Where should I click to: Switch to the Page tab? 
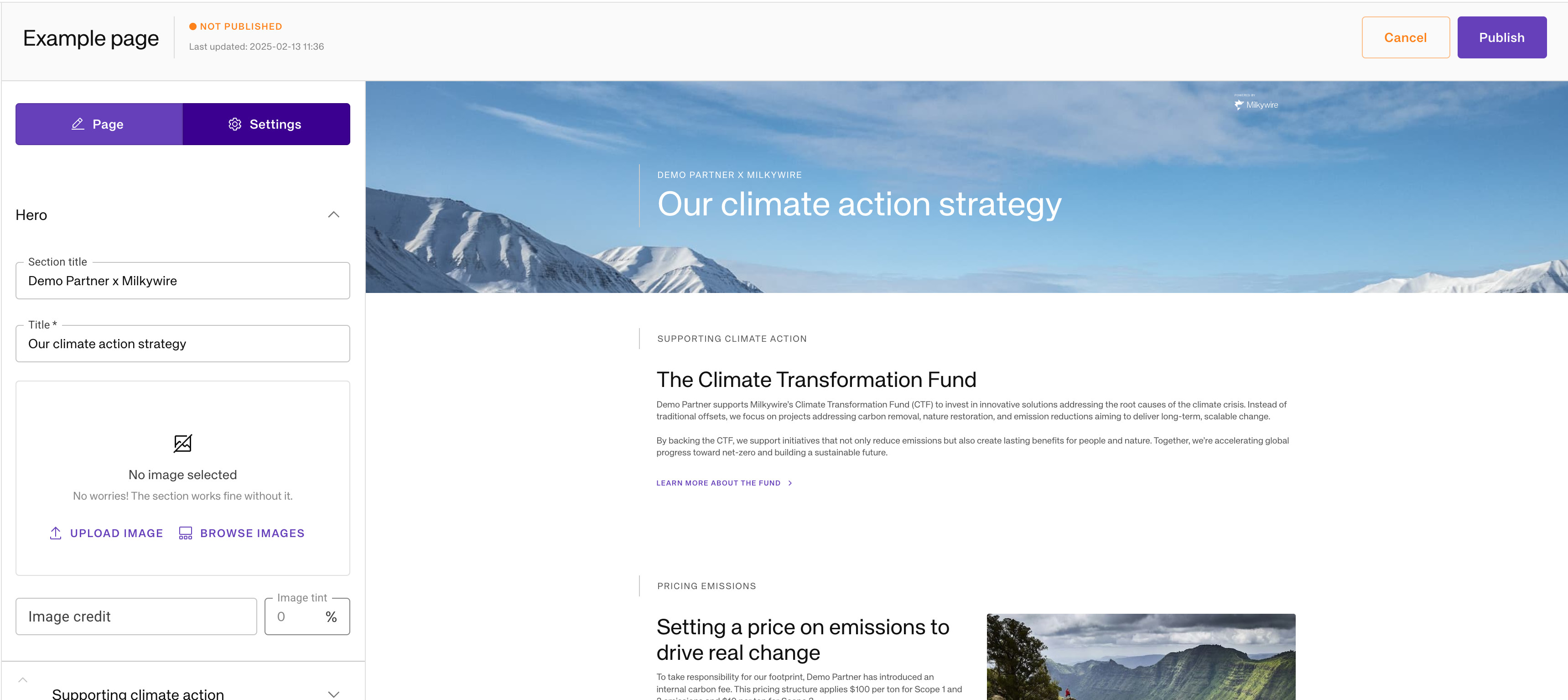[x=98, y=124]
